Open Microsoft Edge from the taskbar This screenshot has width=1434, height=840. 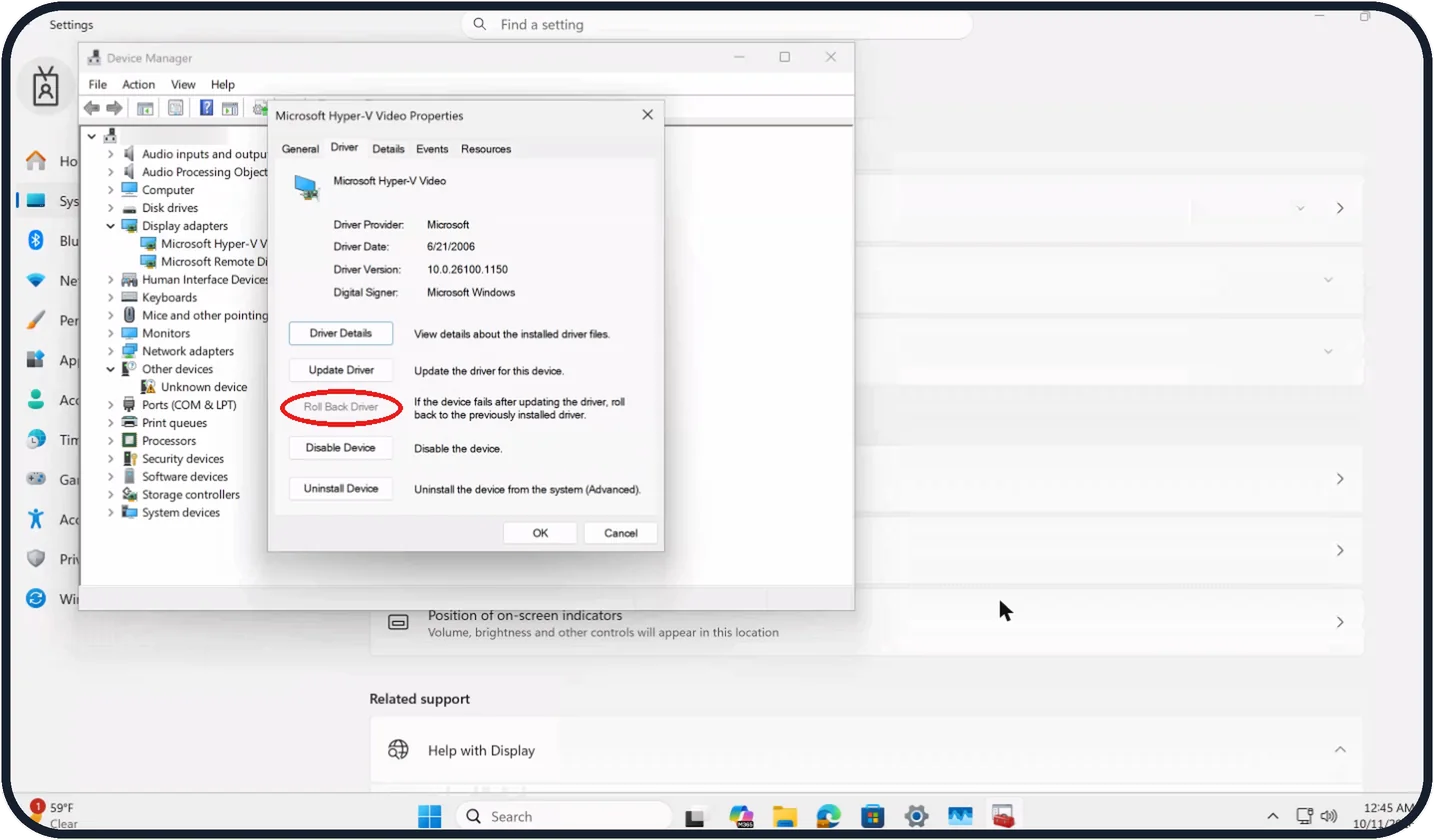tap(828, 816)
